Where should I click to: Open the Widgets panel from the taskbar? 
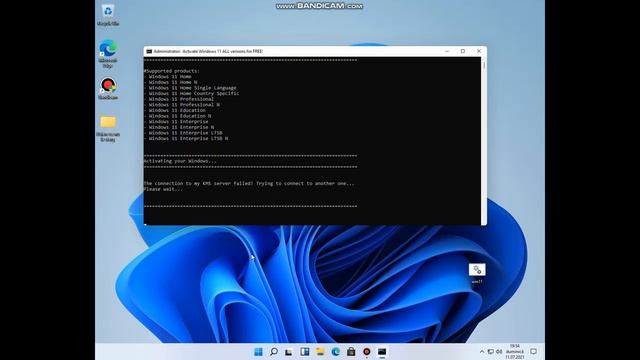click(x=304, y=352)
